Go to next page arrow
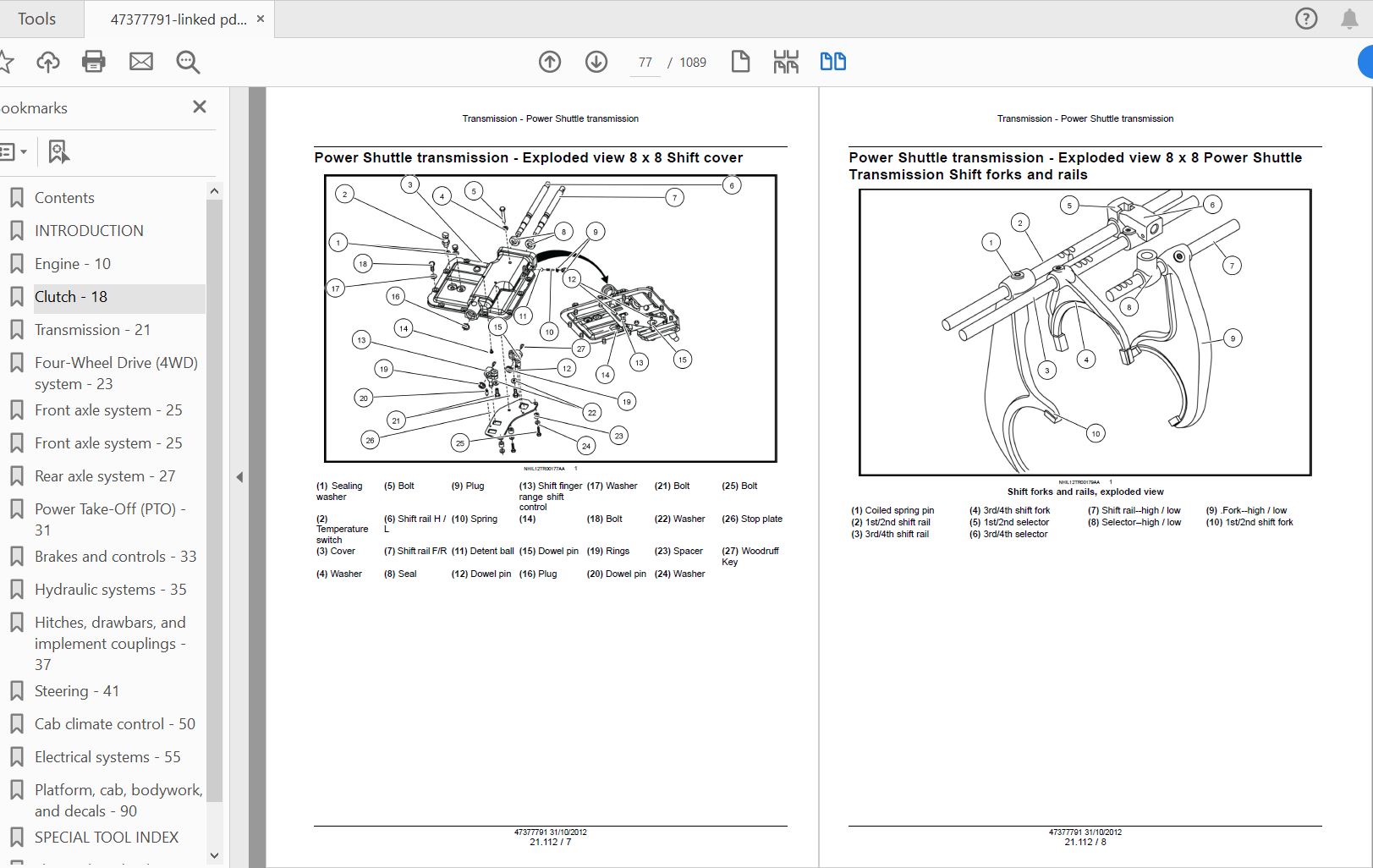Viewport: 1373px width, 868px height. click(596, 62)
